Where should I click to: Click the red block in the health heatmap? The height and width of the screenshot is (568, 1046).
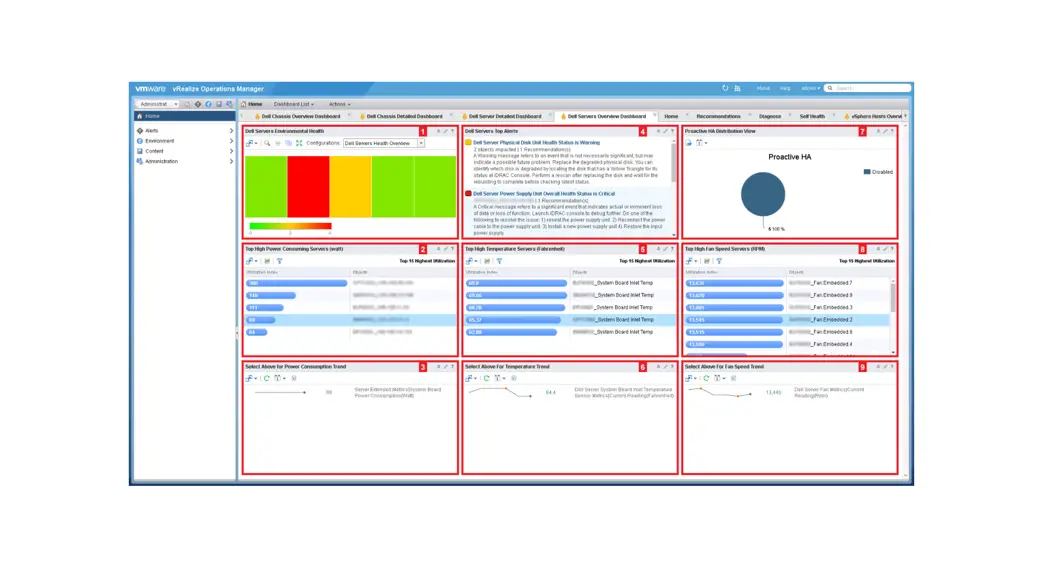[x=308, y=186]
